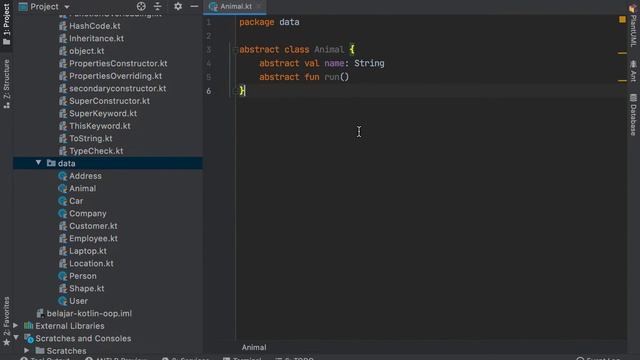Open TypeCheck.kt file
Image resolution: width=640 pixels, height=360 pixels.
pos(96,151)
